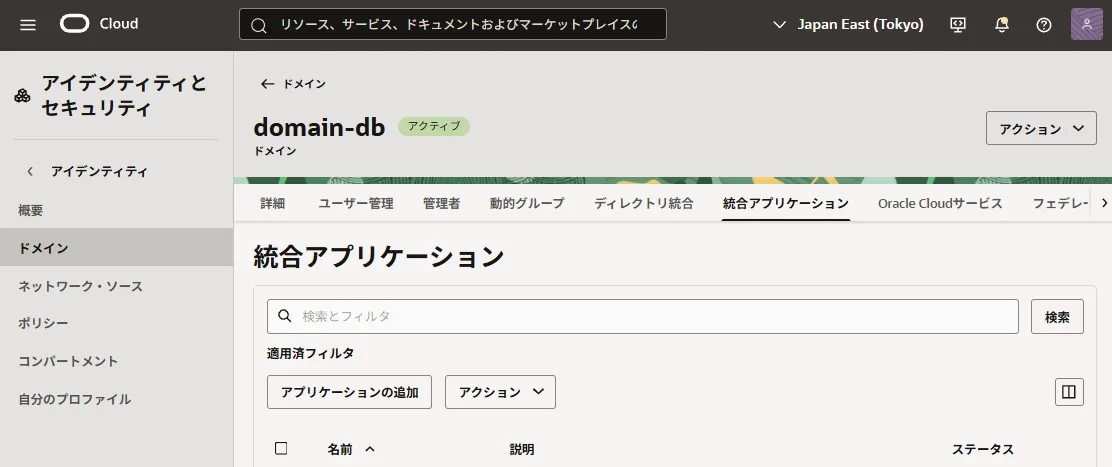Focus the top global search field
Screen dimensions: 1112x467
[452, 24]
